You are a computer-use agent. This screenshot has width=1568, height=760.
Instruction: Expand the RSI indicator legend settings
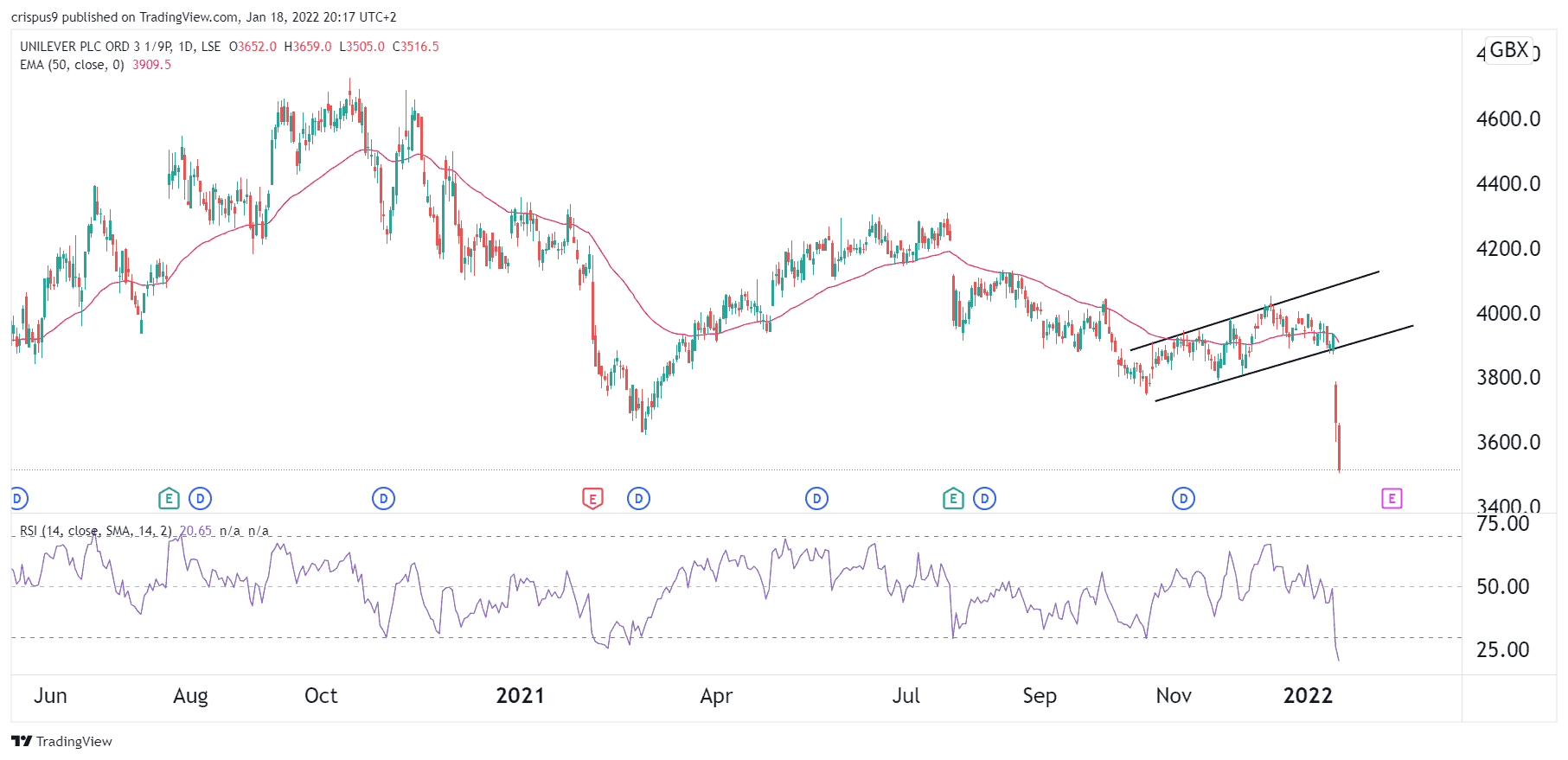pyautogui.click(x=95, y=531)
